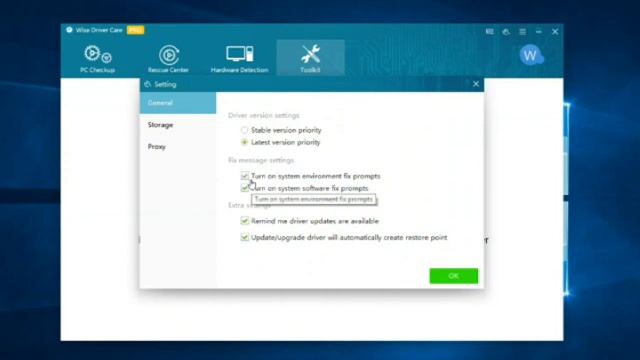This screenshot has width=640, height=360.
Task: Open the Rescue Center section
Action: pos(168,58)
